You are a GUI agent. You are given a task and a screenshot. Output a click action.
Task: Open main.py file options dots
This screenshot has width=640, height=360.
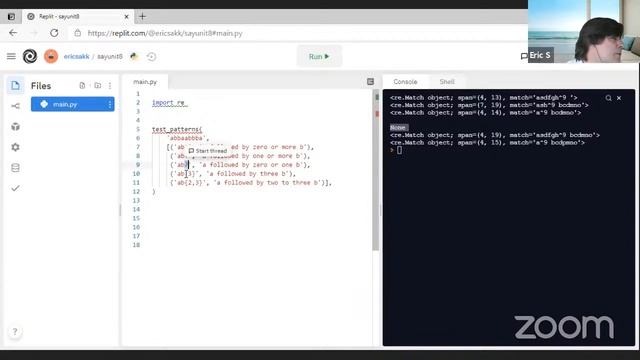pos(109,104)
